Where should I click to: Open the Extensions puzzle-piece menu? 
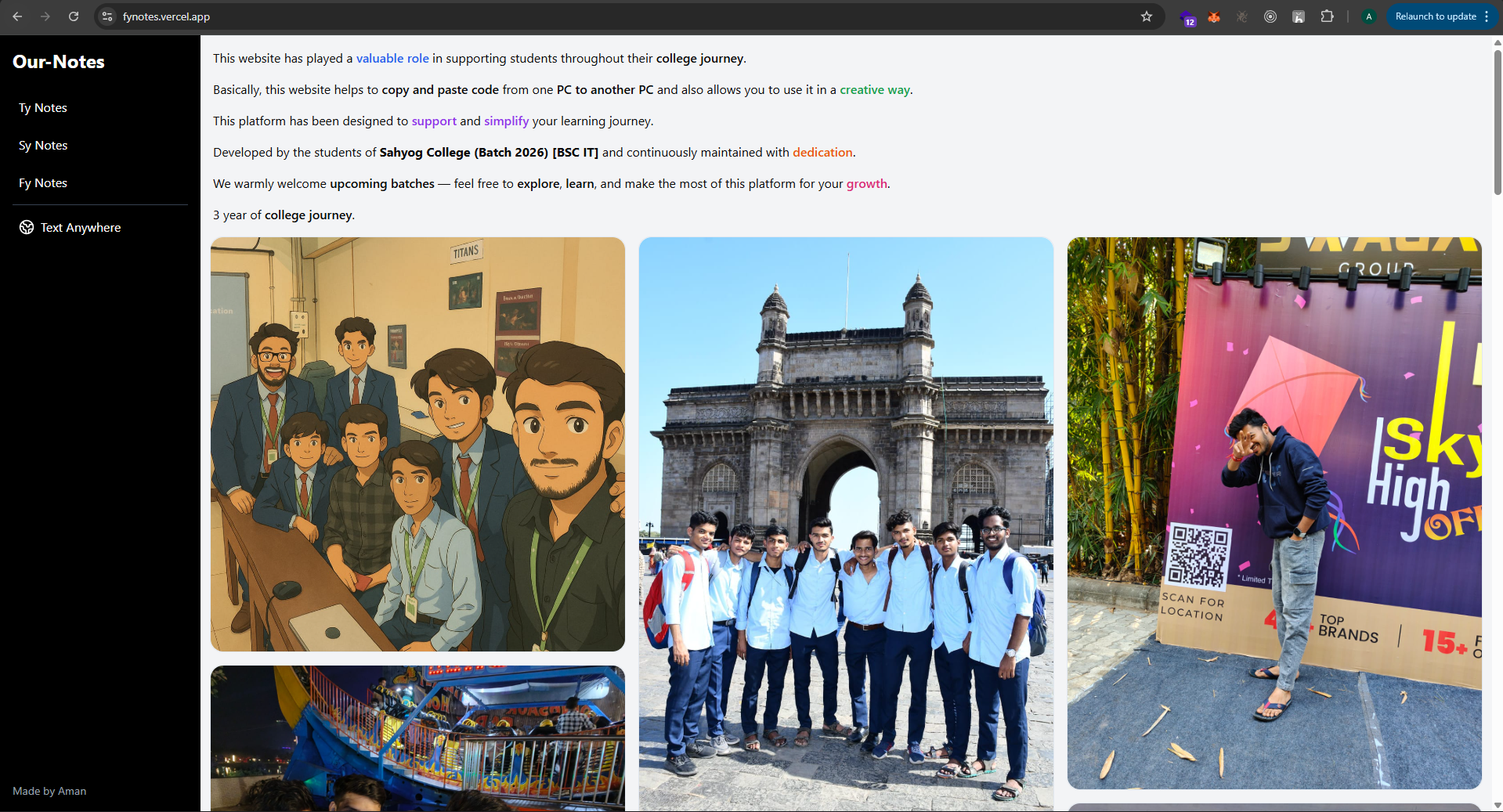tap(1327, 16)
